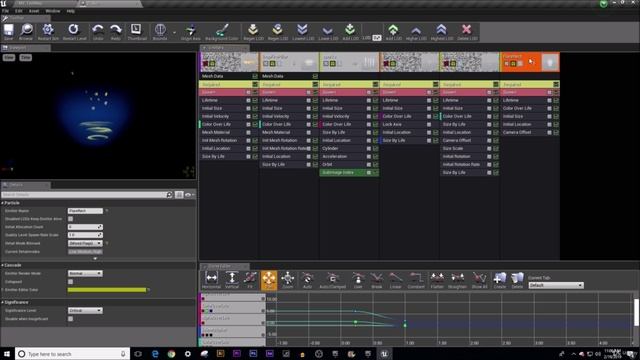Screen dimensions: 640x360
Task: Click the Emitter Name text field
Action: (x=85, y=211)
